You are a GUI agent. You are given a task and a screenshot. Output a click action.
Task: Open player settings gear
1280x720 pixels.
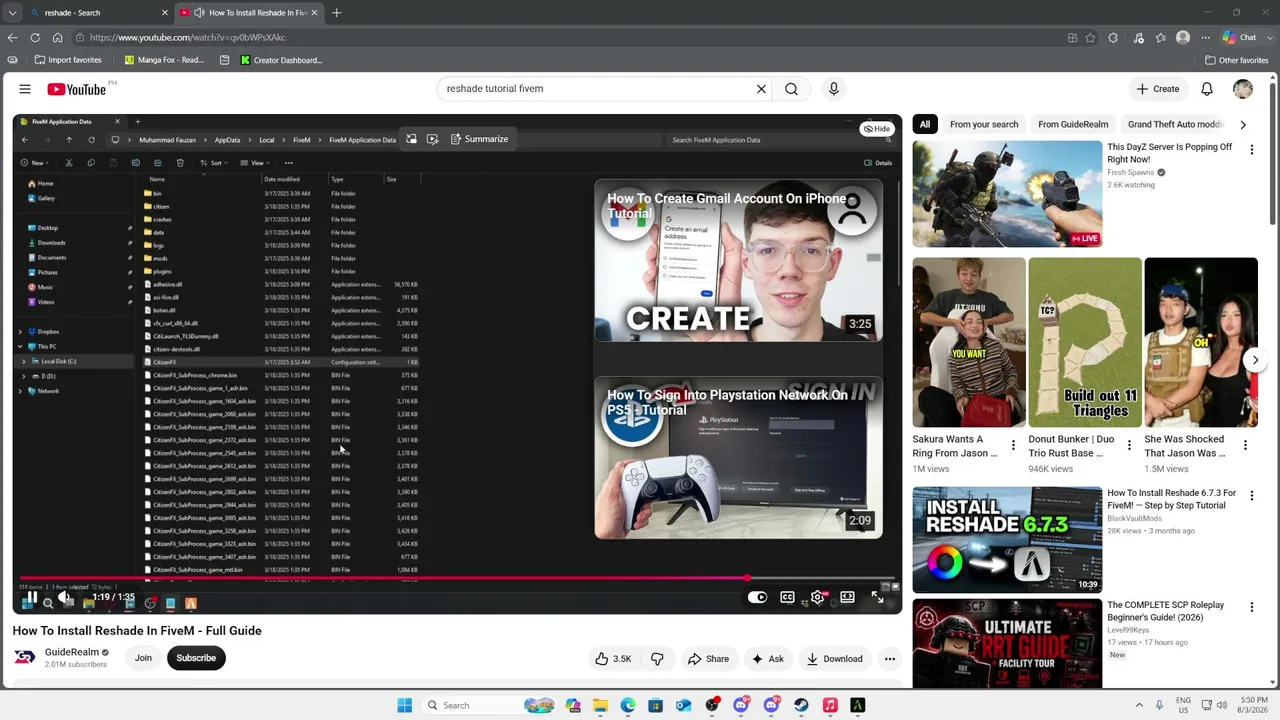point(817,597)
